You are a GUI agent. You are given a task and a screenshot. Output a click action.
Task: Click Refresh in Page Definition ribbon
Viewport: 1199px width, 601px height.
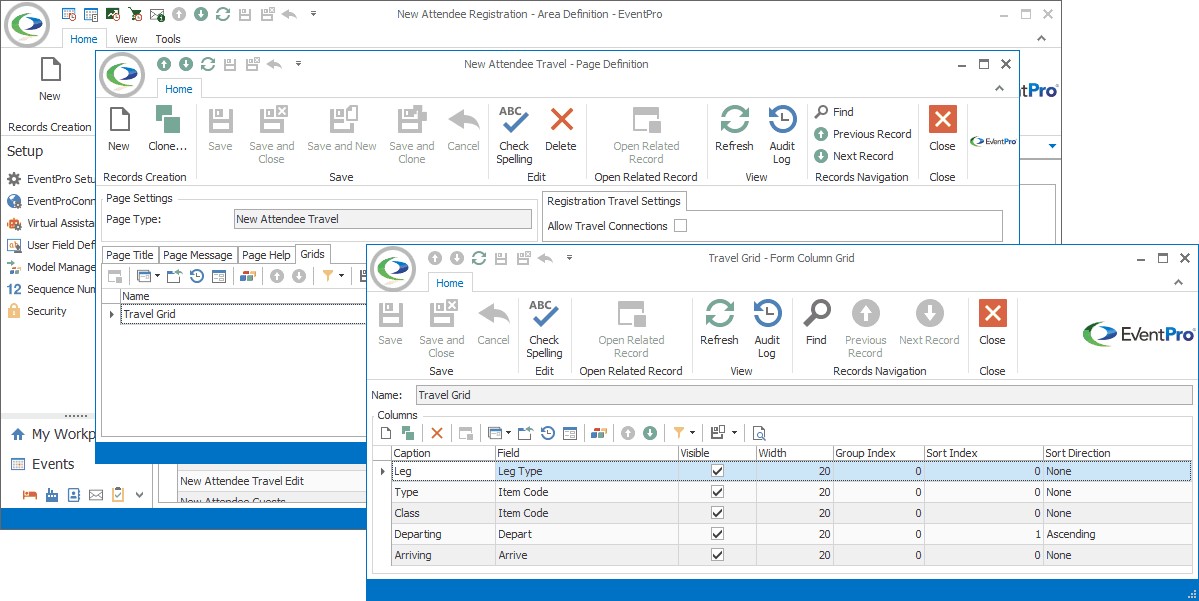click(734, 128)
